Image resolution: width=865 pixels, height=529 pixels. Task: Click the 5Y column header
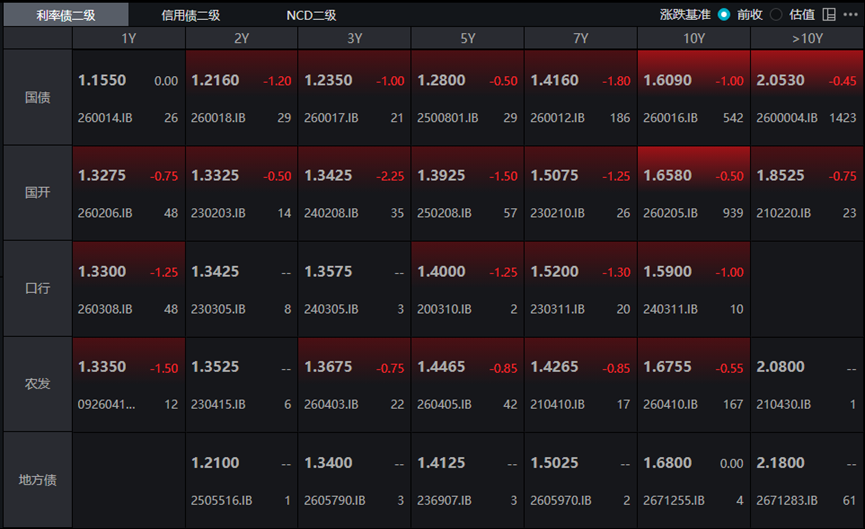pyautogui.click(x=468, y=39)
